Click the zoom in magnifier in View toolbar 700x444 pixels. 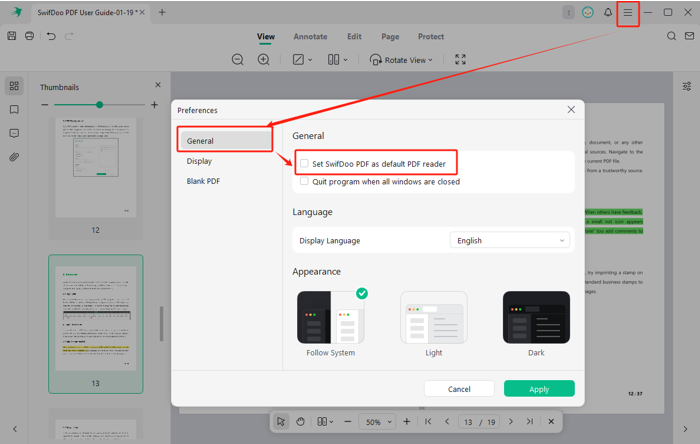[x=264, y=59]
